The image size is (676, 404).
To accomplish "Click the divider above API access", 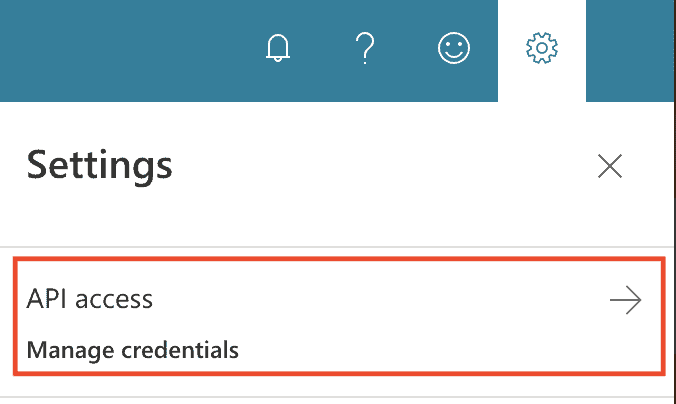I will coord(336,247).
